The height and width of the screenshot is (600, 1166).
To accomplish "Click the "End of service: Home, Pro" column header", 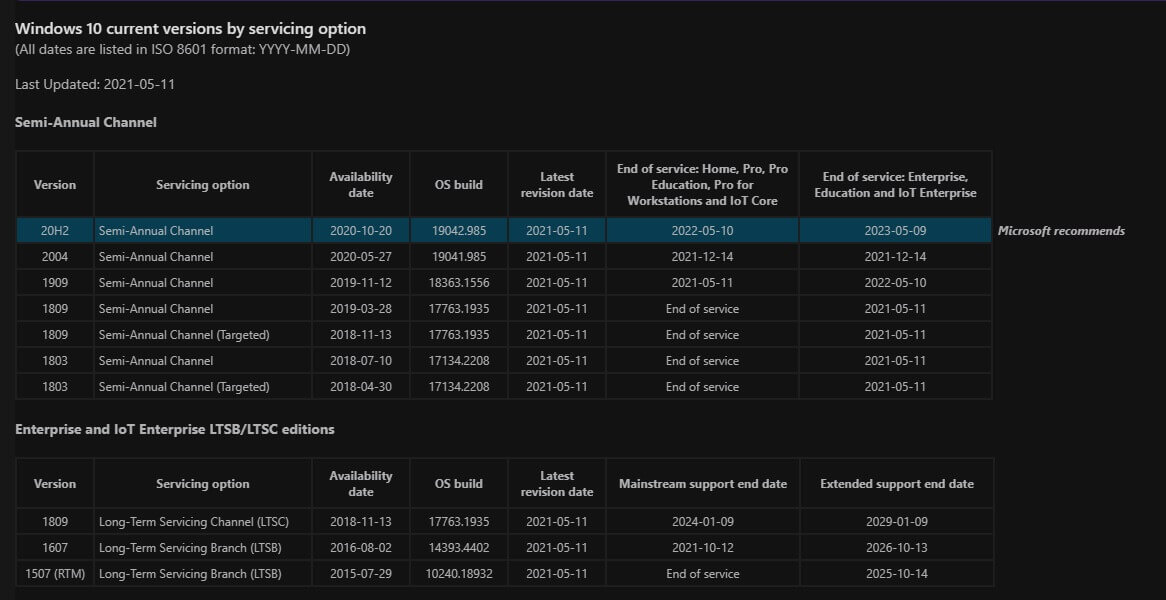I will point(703,184).
